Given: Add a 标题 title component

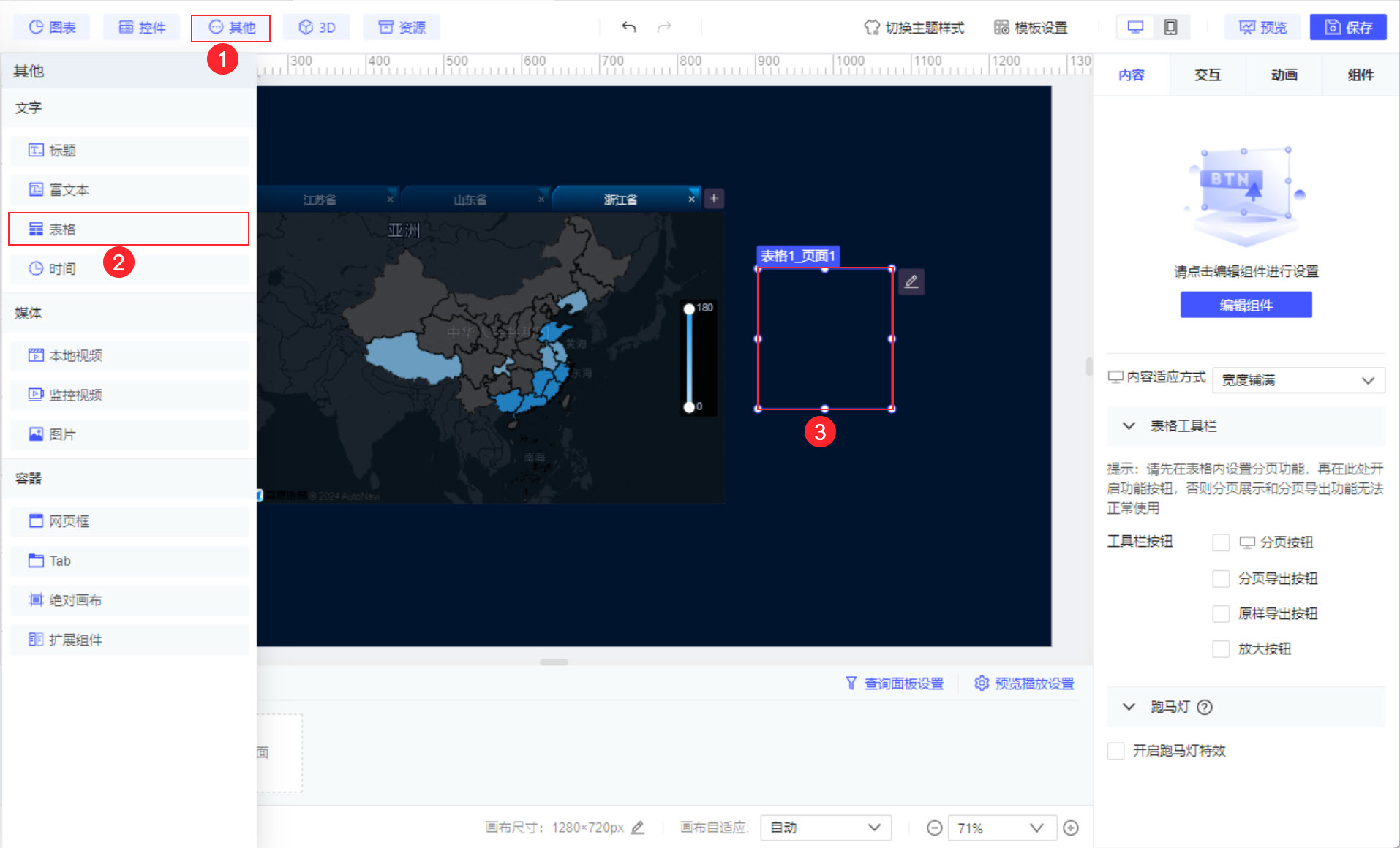Looking at the screenshot, I should tap(129, 151).
